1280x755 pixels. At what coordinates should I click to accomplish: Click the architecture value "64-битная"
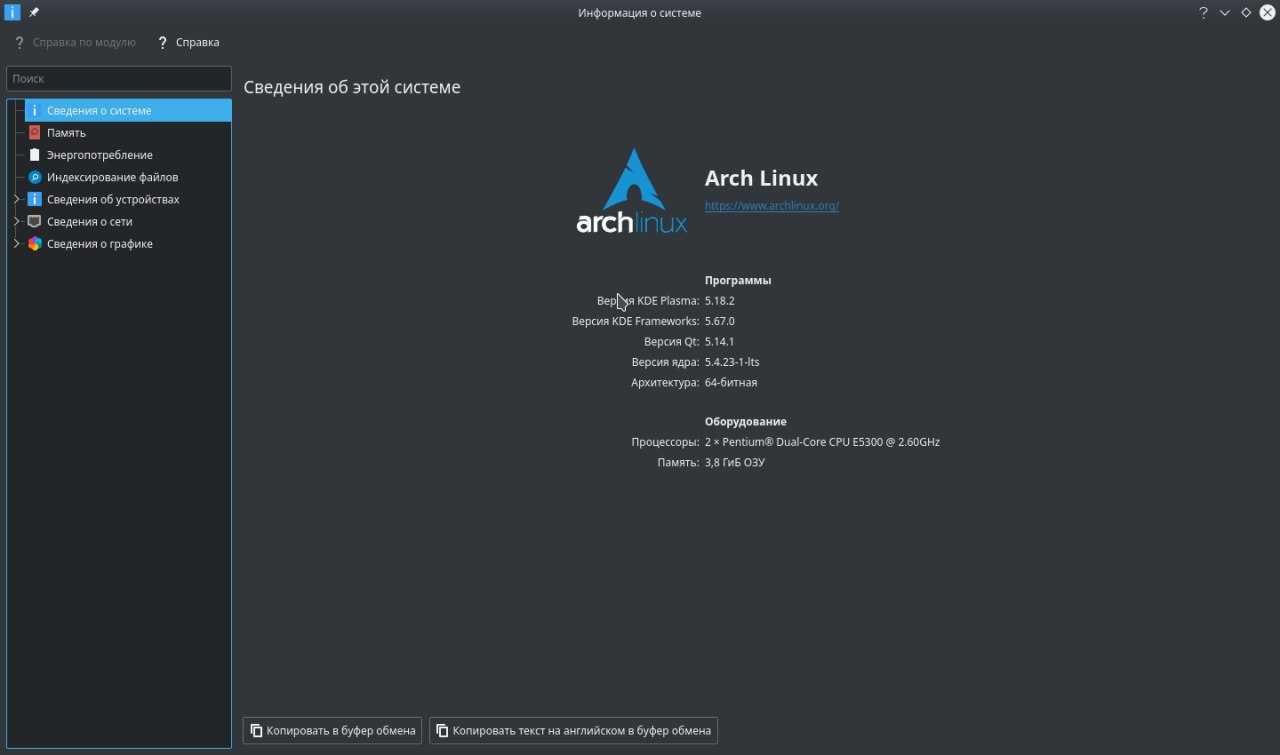pyautogui.click(x=731, y=383)
